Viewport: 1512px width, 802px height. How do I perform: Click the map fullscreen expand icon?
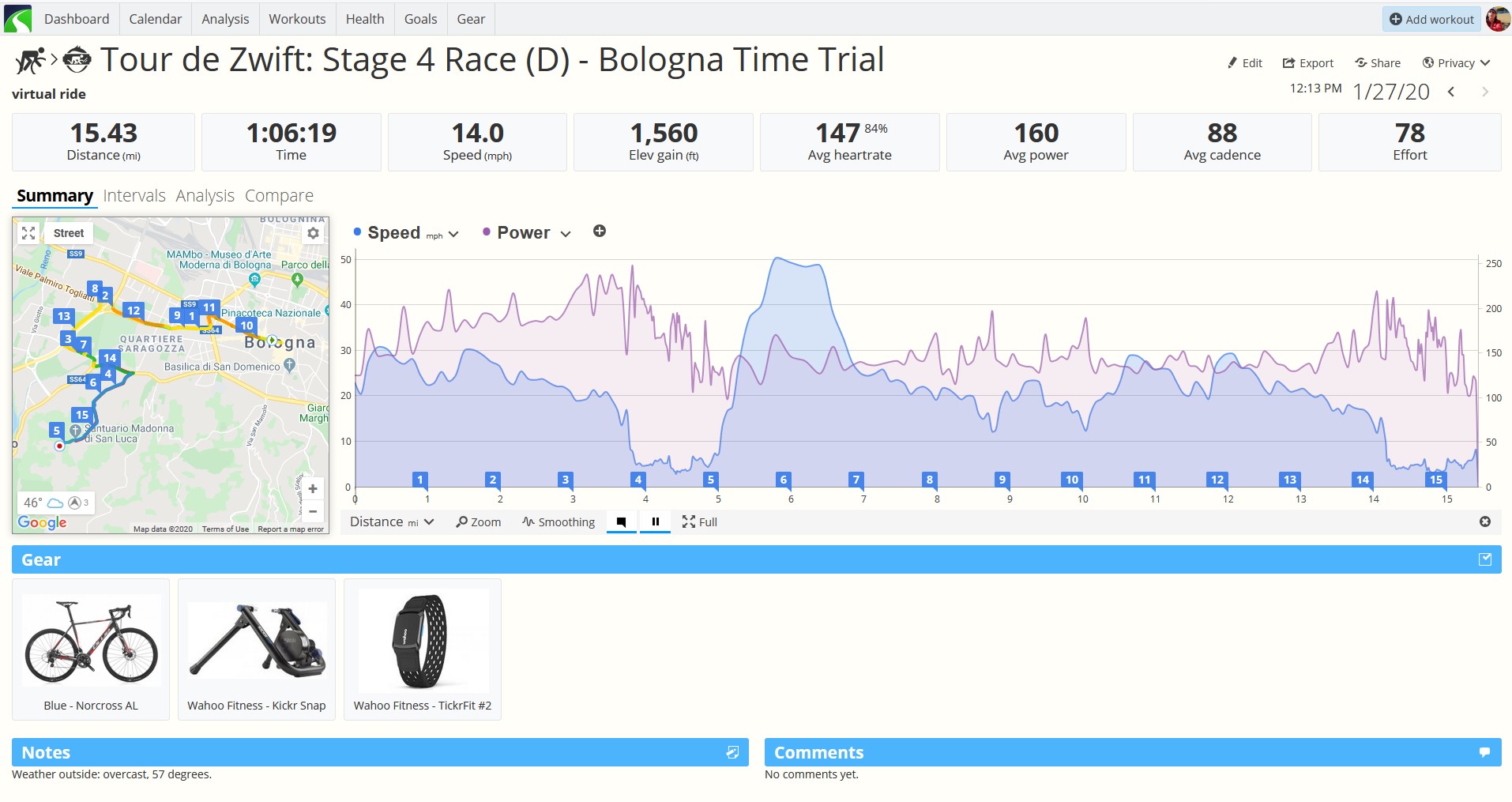click(x=28, y=233)
